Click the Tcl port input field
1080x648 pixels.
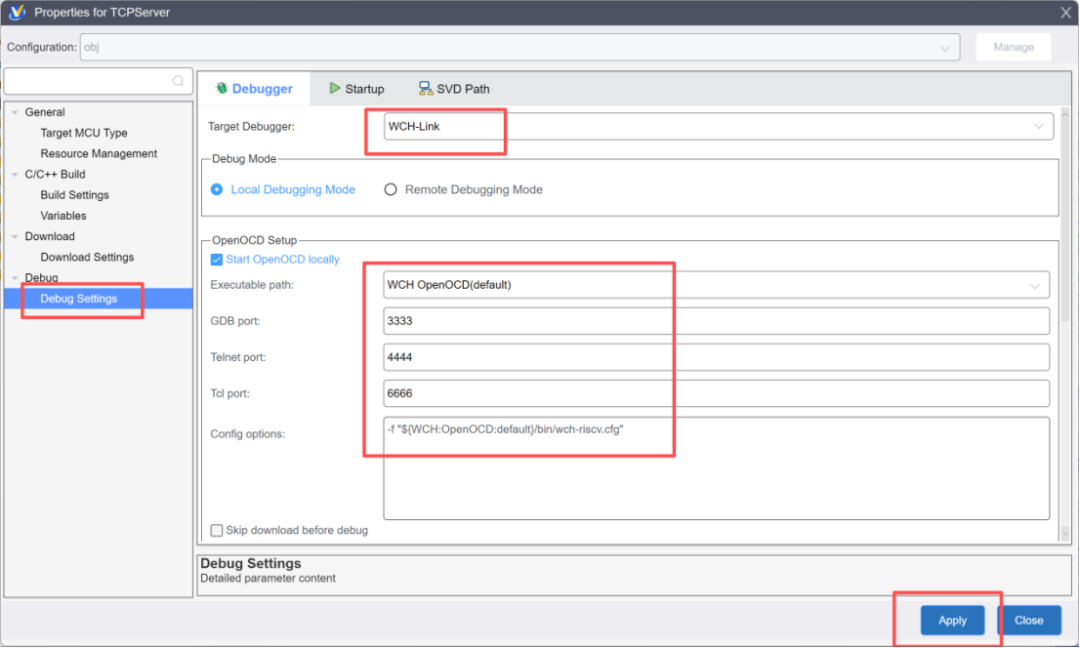pos(716,393)
